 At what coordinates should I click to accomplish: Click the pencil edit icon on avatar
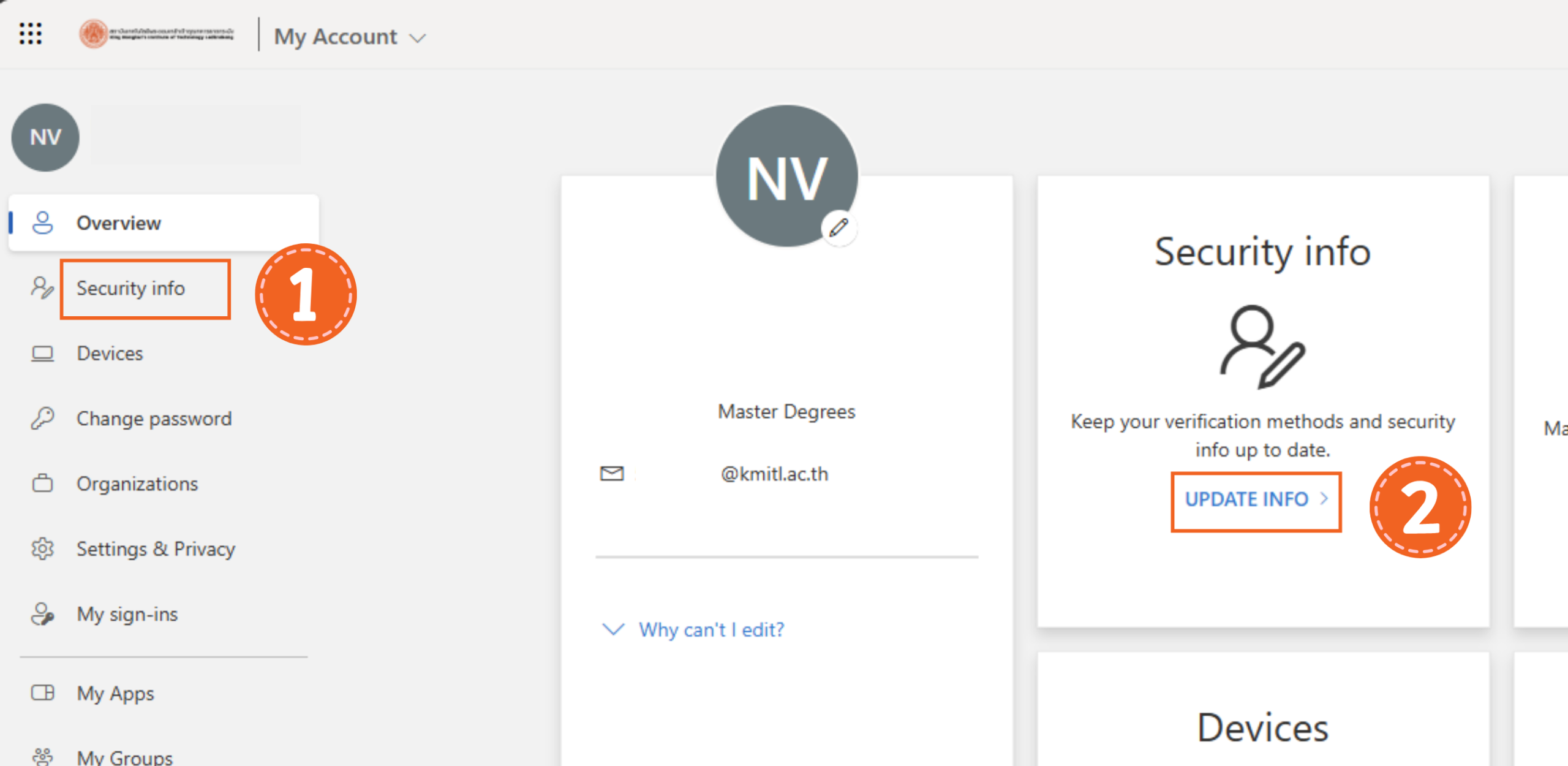[839, 228]
